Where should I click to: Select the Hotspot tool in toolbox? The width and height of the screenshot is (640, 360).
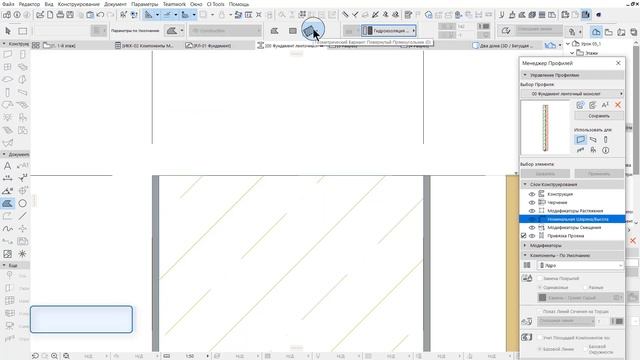point(22,254)
